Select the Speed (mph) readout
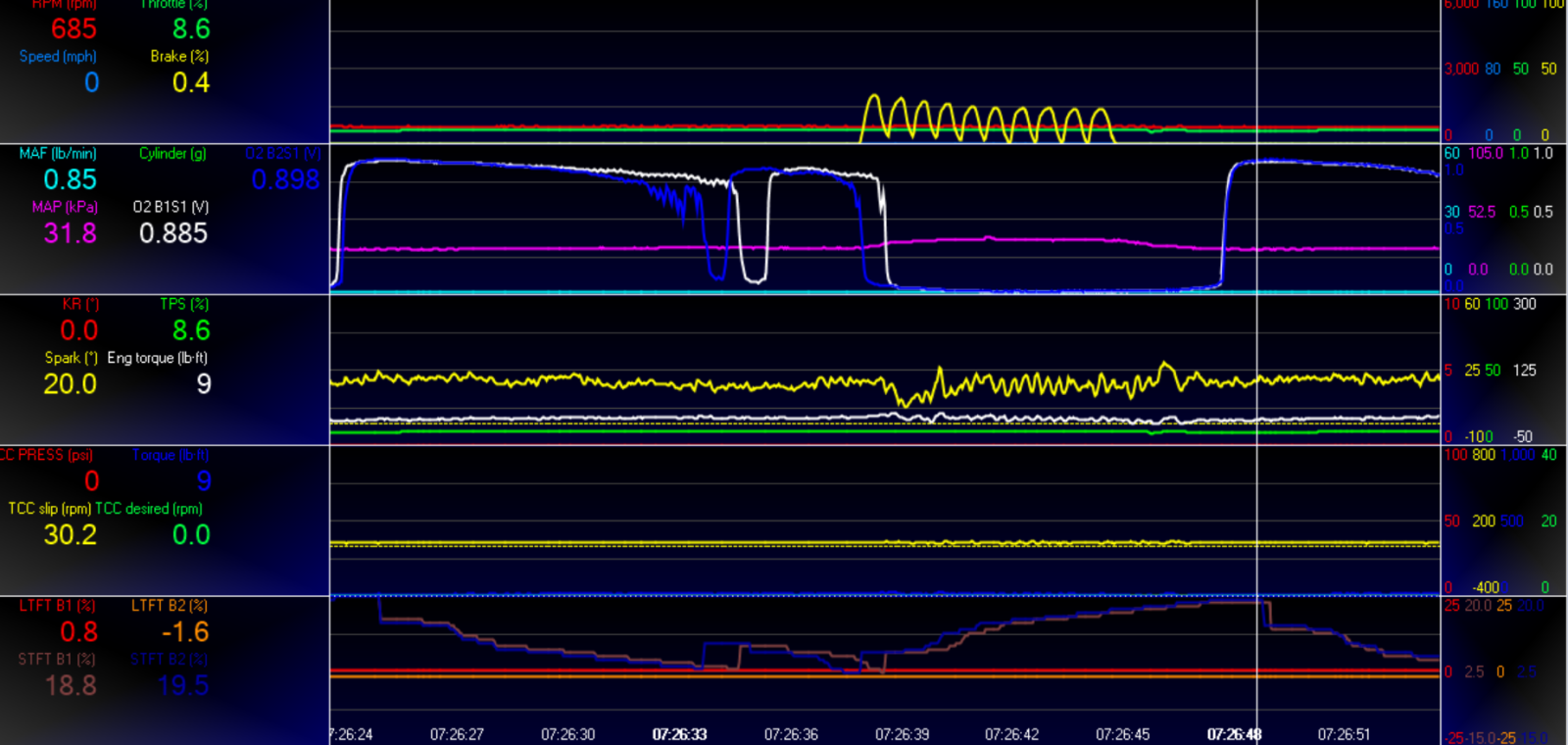This screenshot has height=745, width=1568. click(x=91, y=82)
